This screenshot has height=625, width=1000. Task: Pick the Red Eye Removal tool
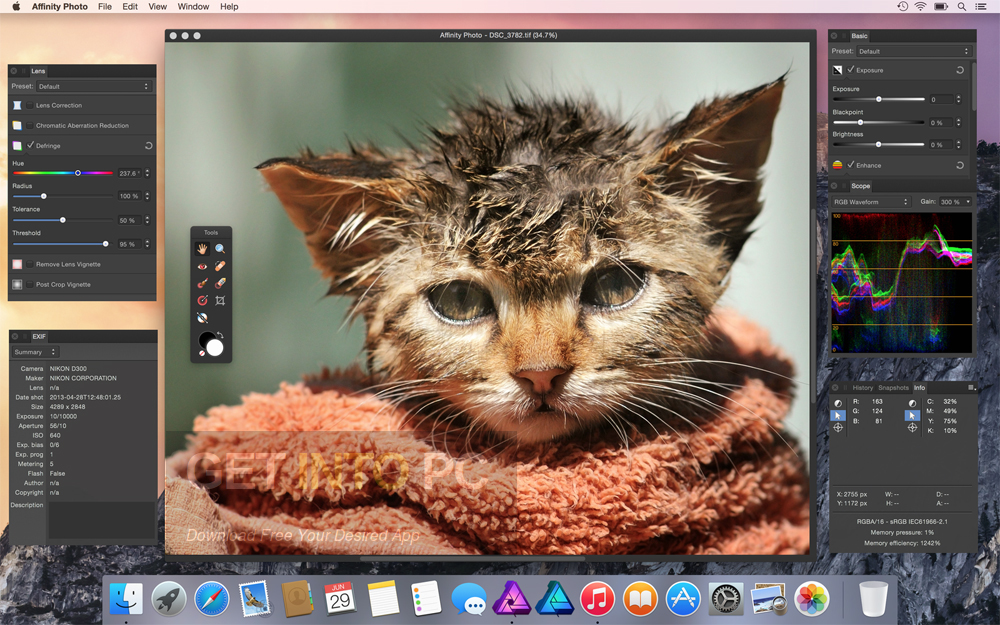click(202, 266)
